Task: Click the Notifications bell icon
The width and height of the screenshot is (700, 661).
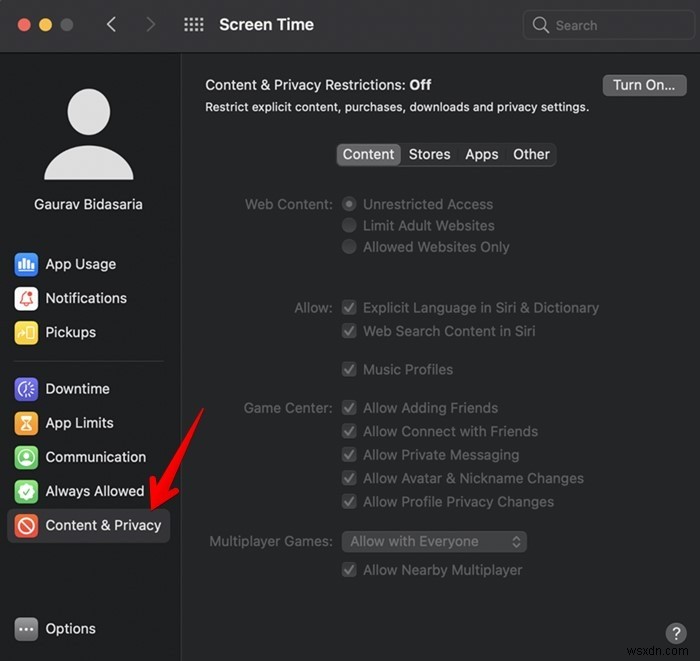Action: click(26, 298)
